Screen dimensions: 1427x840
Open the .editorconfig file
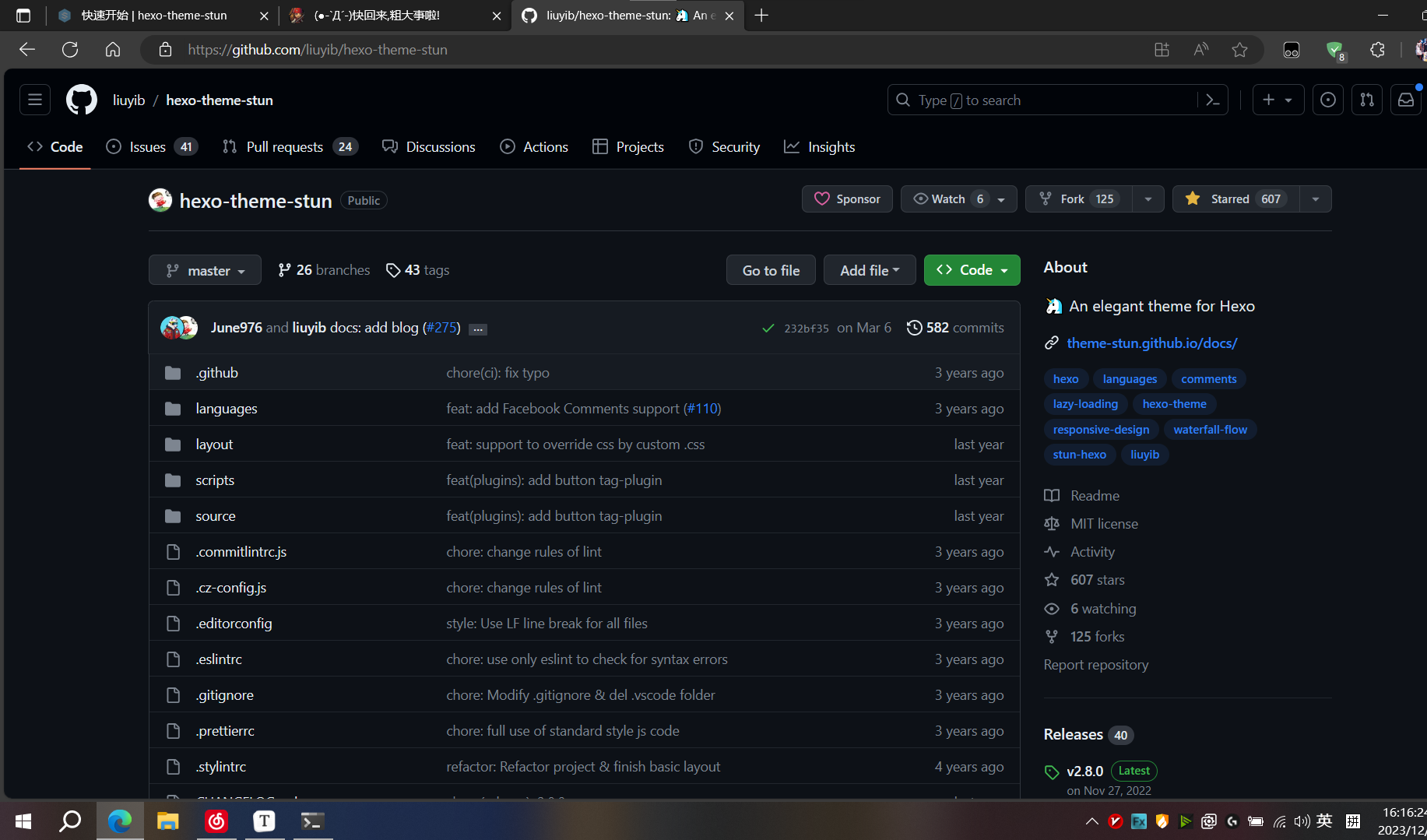pyautogui.click(x=234, y=624)
